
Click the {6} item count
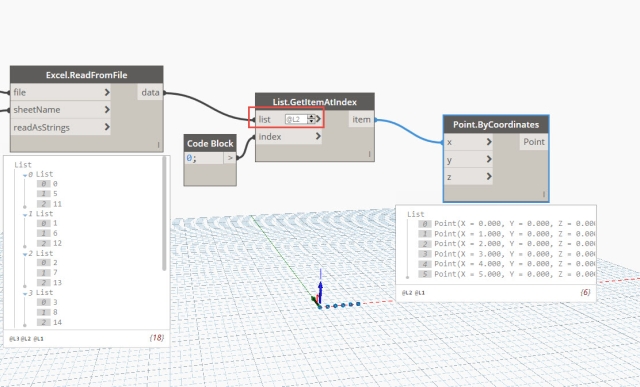click(585, 292)
